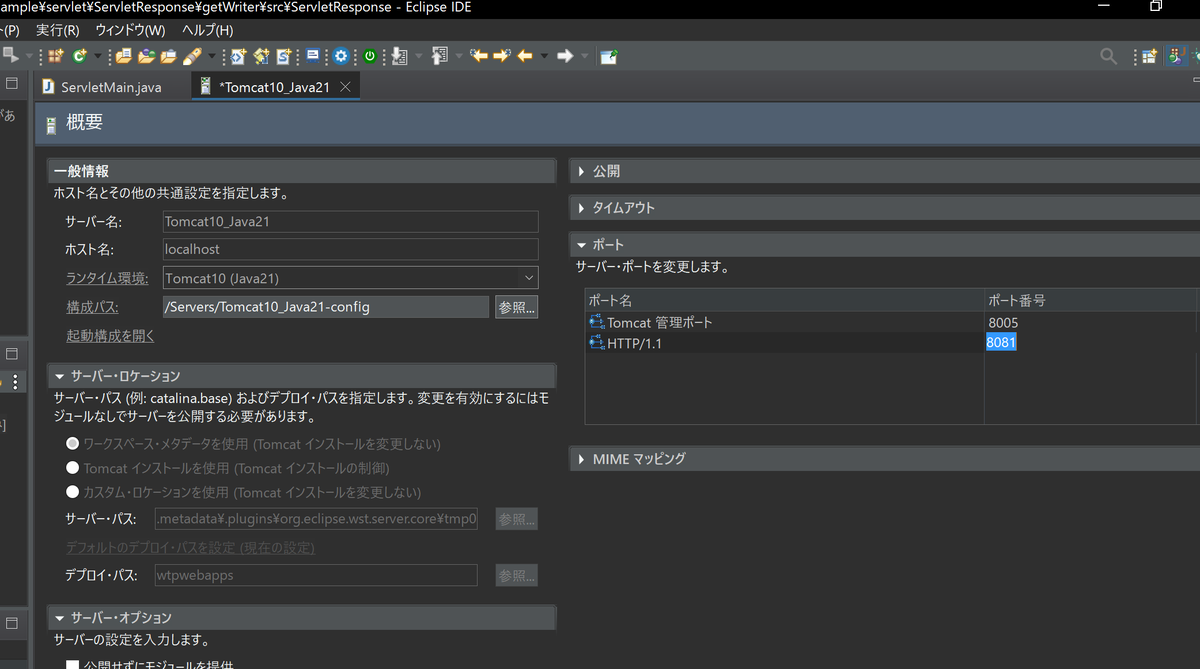Select 'カスタム・ロケーションを使用' radio option
Screen dimensions: 1200x669
click(73, 492)
